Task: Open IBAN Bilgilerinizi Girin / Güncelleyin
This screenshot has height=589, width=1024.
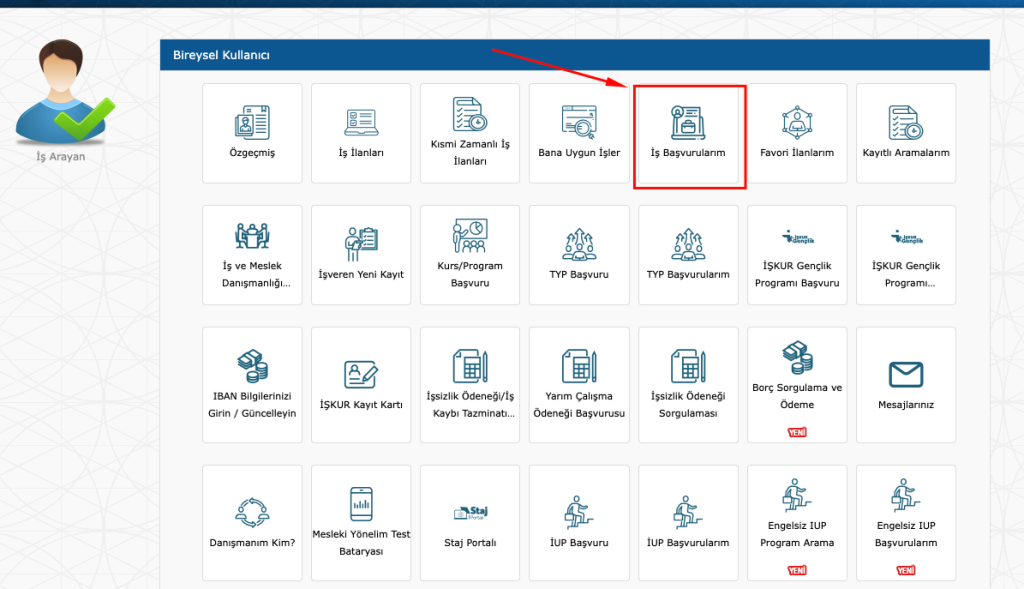Action: coord(252,385)
